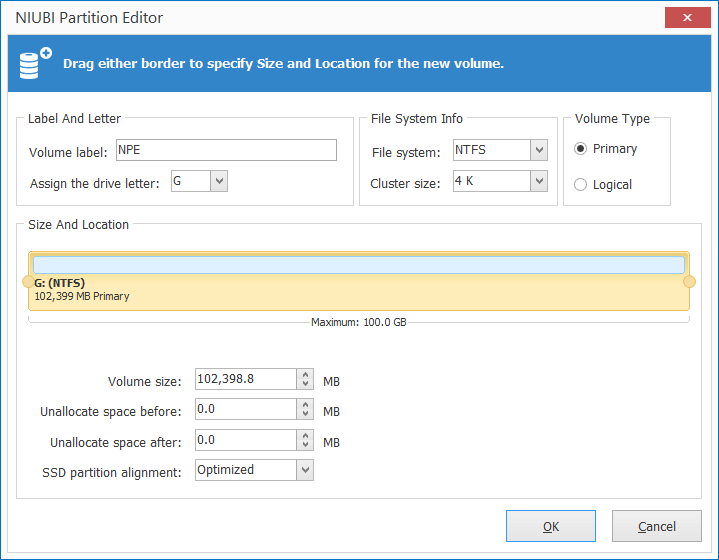Increase Unallocate space before value

[305, 405]
